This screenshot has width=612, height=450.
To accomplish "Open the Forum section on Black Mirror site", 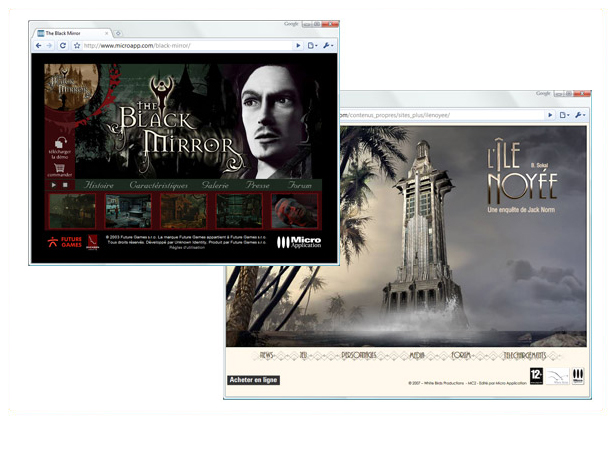I will coord(300,185).
